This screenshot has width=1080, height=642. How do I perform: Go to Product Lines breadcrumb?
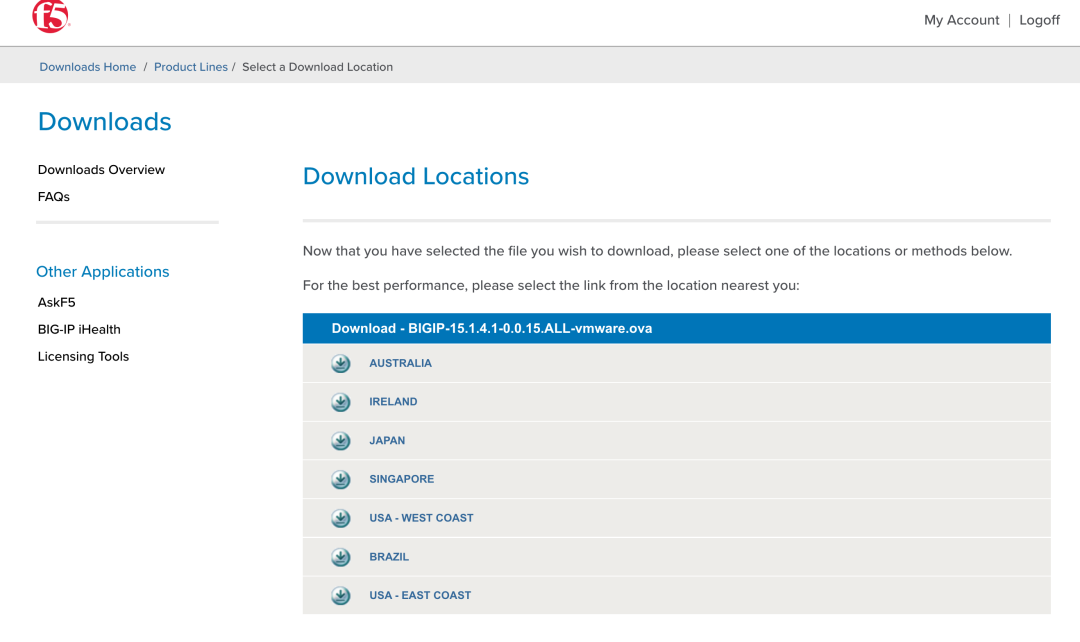click(x=191, y=67)
